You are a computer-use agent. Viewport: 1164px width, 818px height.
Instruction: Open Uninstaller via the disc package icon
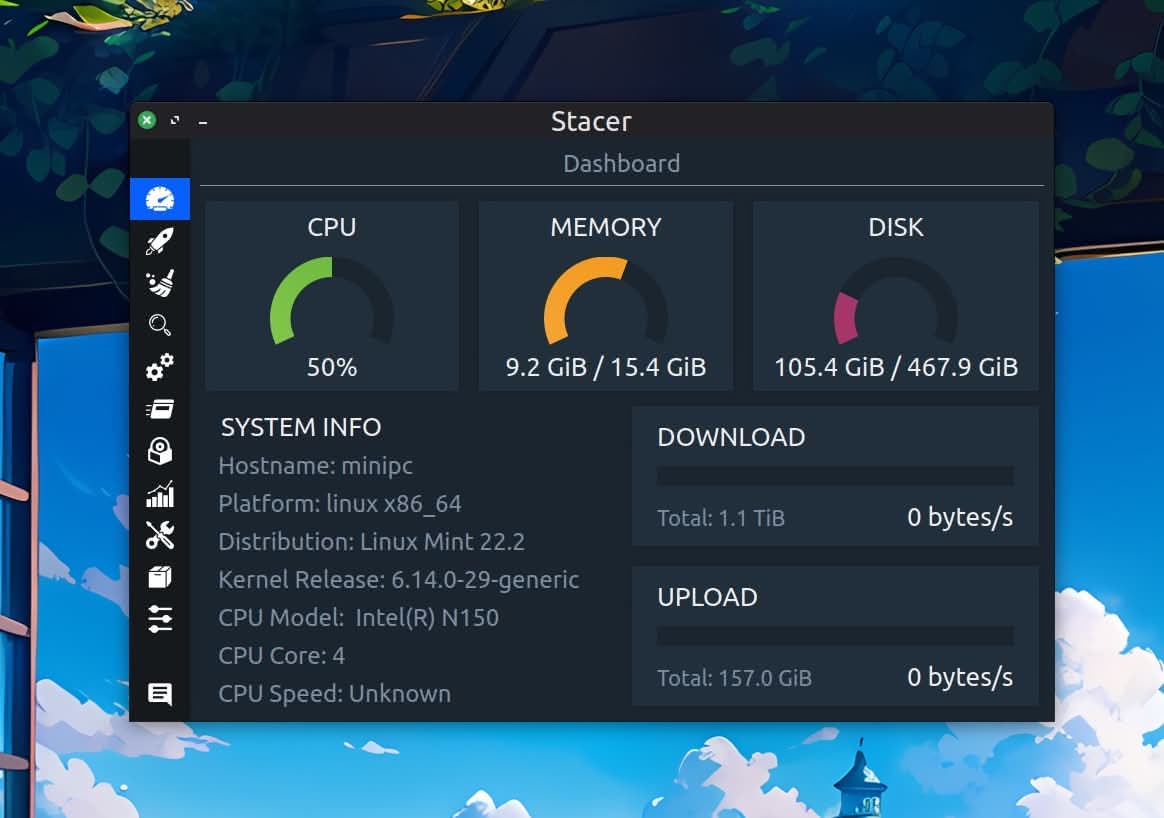pos(160,451)
